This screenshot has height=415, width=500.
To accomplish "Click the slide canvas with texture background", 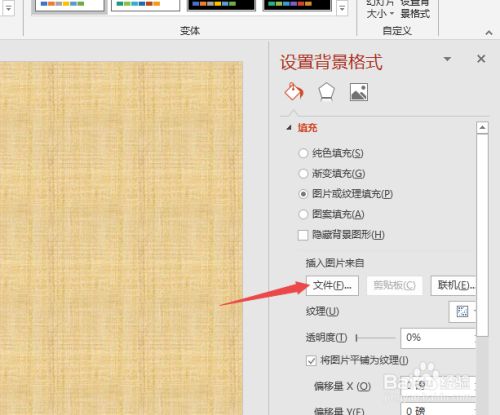I will coord(121,238).
